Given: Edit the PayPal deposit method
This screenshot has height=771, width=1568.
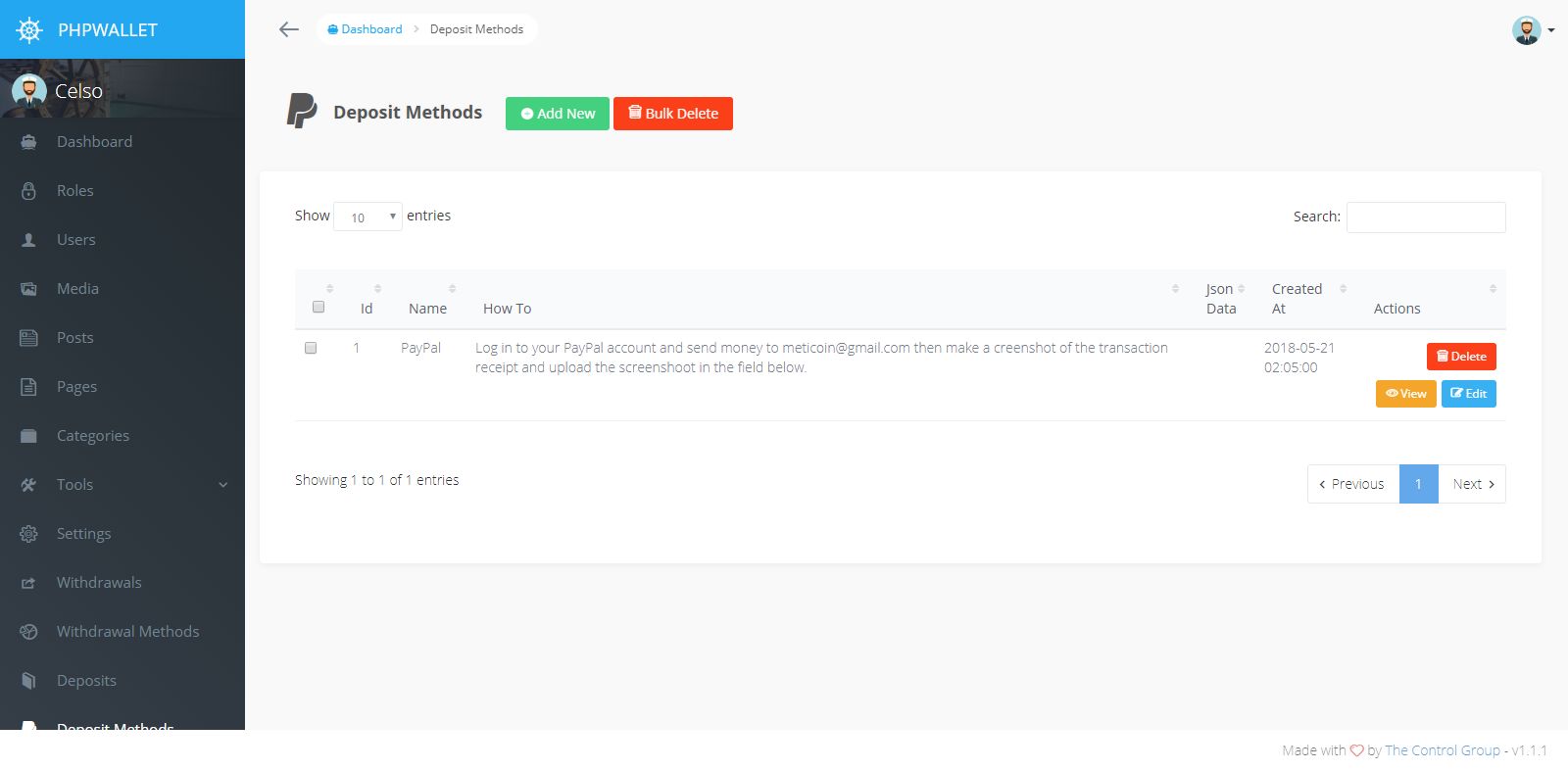Looking at the screenshot, I should pyautogui.click(x=1469, y=394).
